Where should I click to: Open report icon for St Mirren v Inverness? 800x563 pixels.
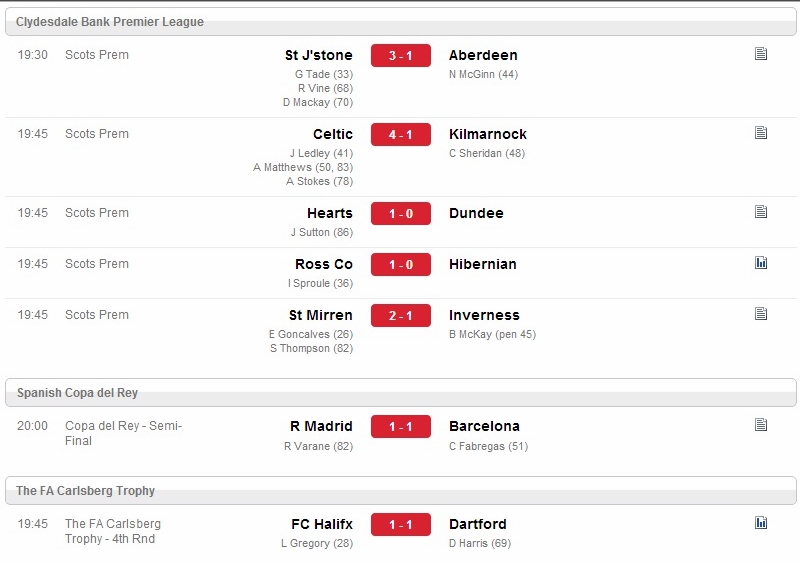[x=761, y=314]
